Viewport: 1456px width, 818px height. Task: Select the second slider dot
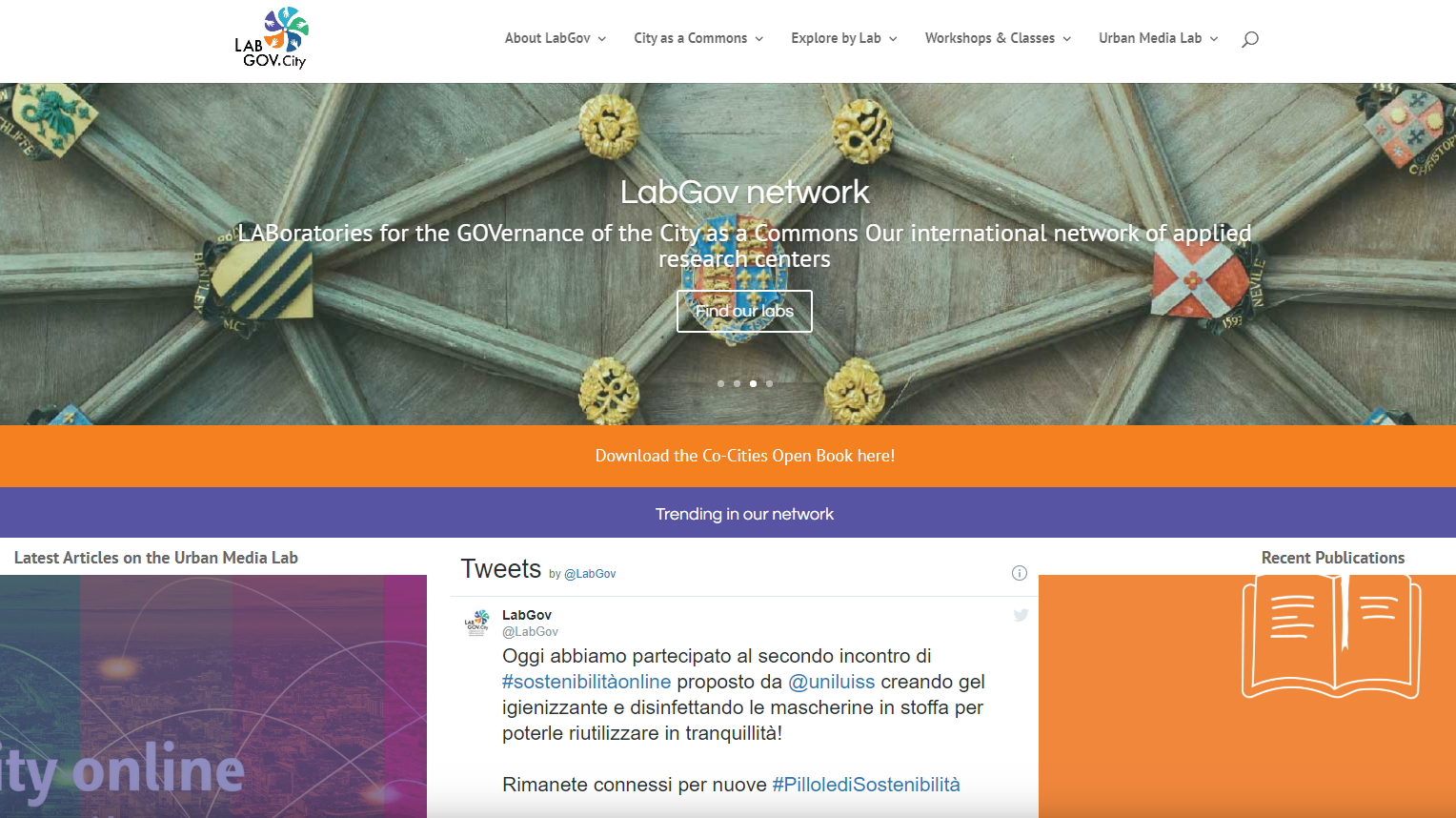click(x=737, y=383)
